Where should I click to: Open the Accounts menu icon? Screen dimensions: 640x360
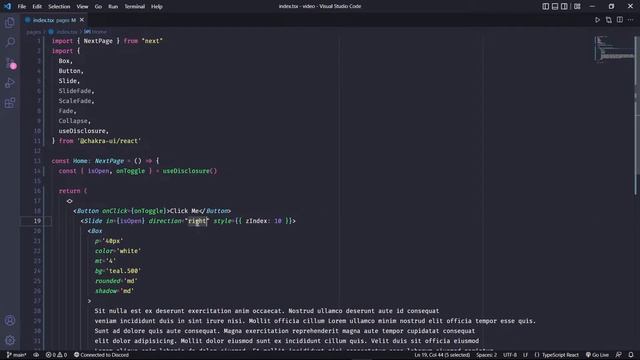click(x=10, y=320)
